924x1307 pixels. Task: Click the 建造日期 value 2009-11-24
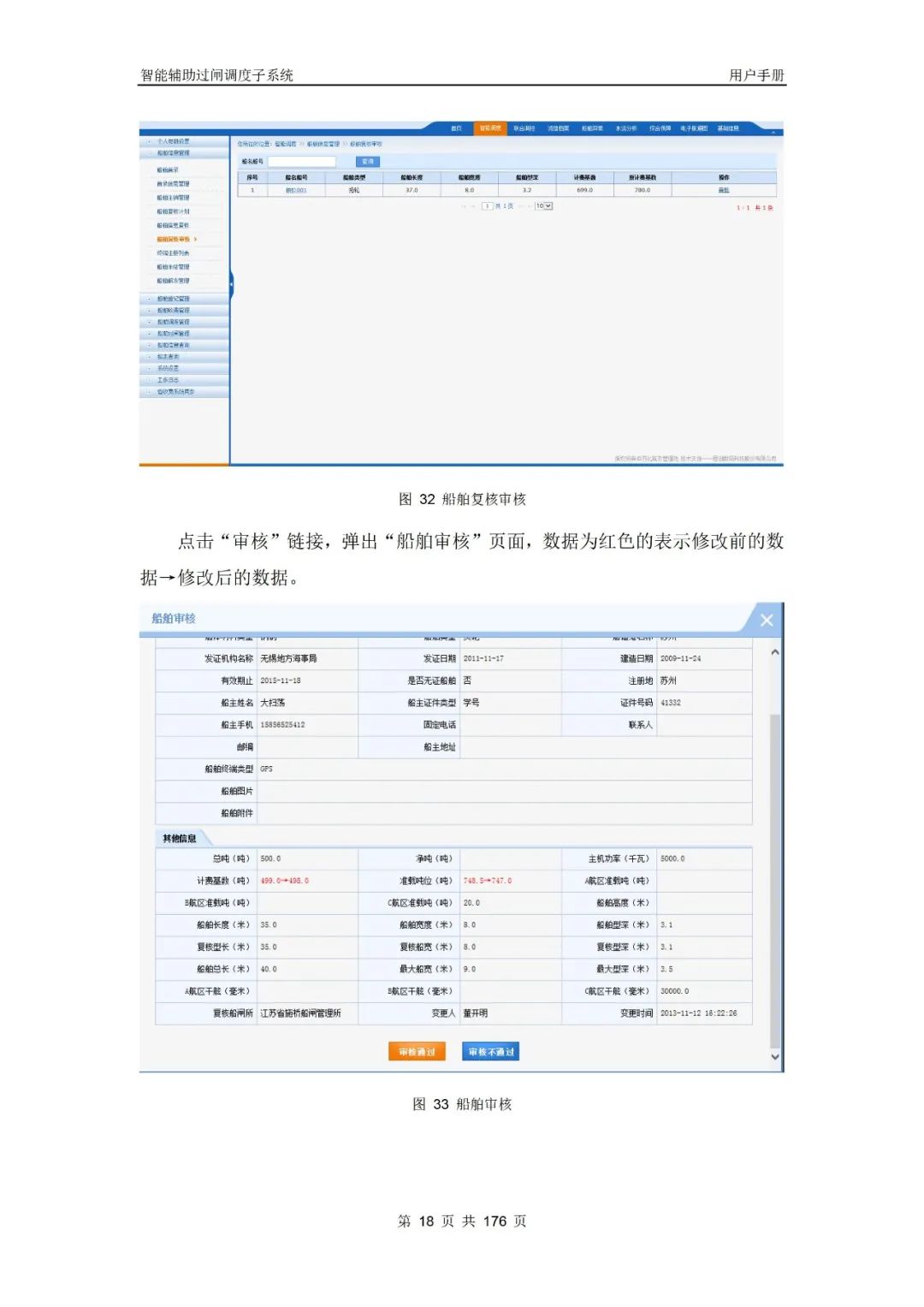(x=680, y=658)
